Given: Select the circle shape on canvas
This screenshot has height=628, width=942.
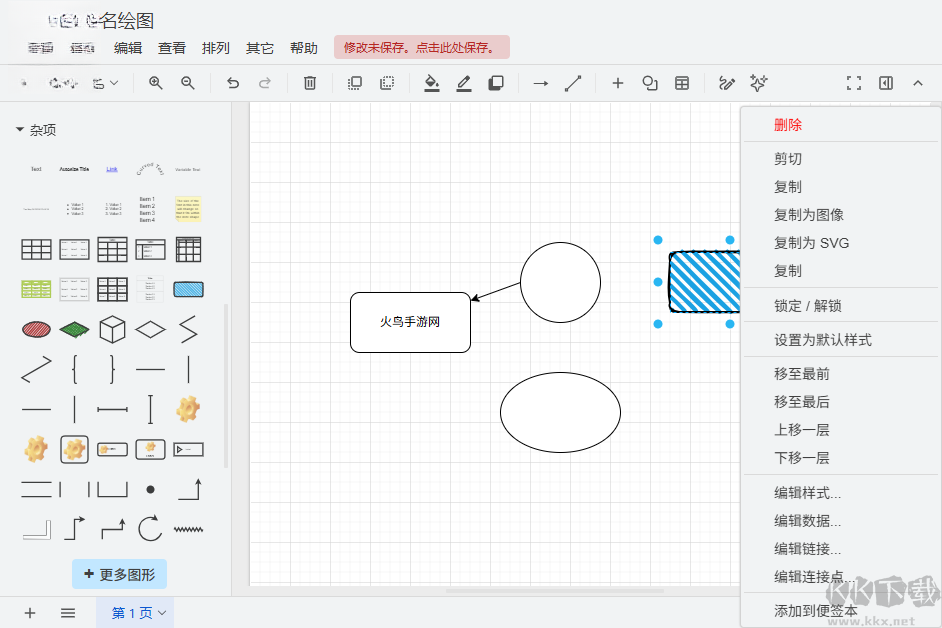Looking at the screenshot, I should coord(561,282).
